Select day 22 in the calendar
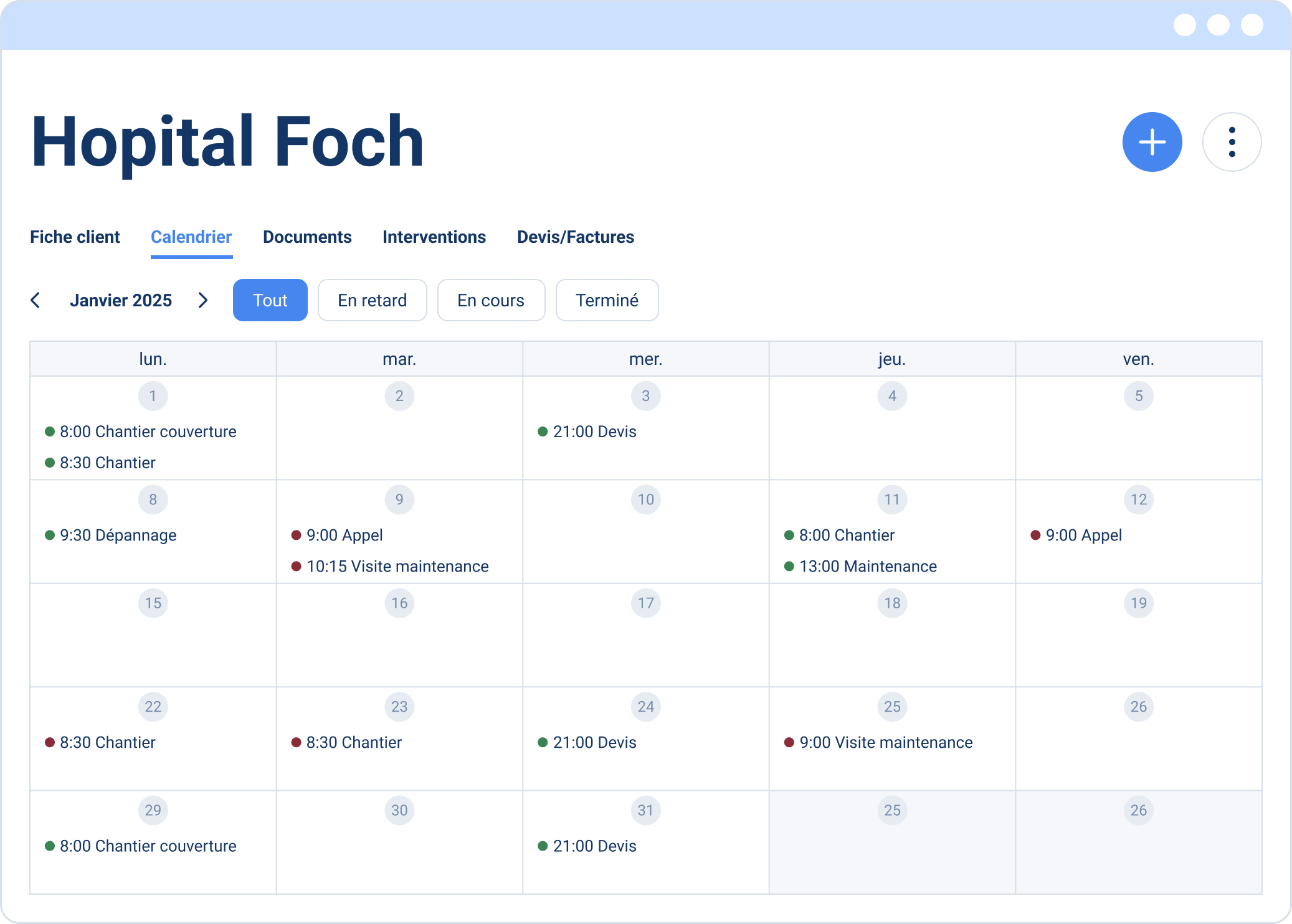 point(153,707)
